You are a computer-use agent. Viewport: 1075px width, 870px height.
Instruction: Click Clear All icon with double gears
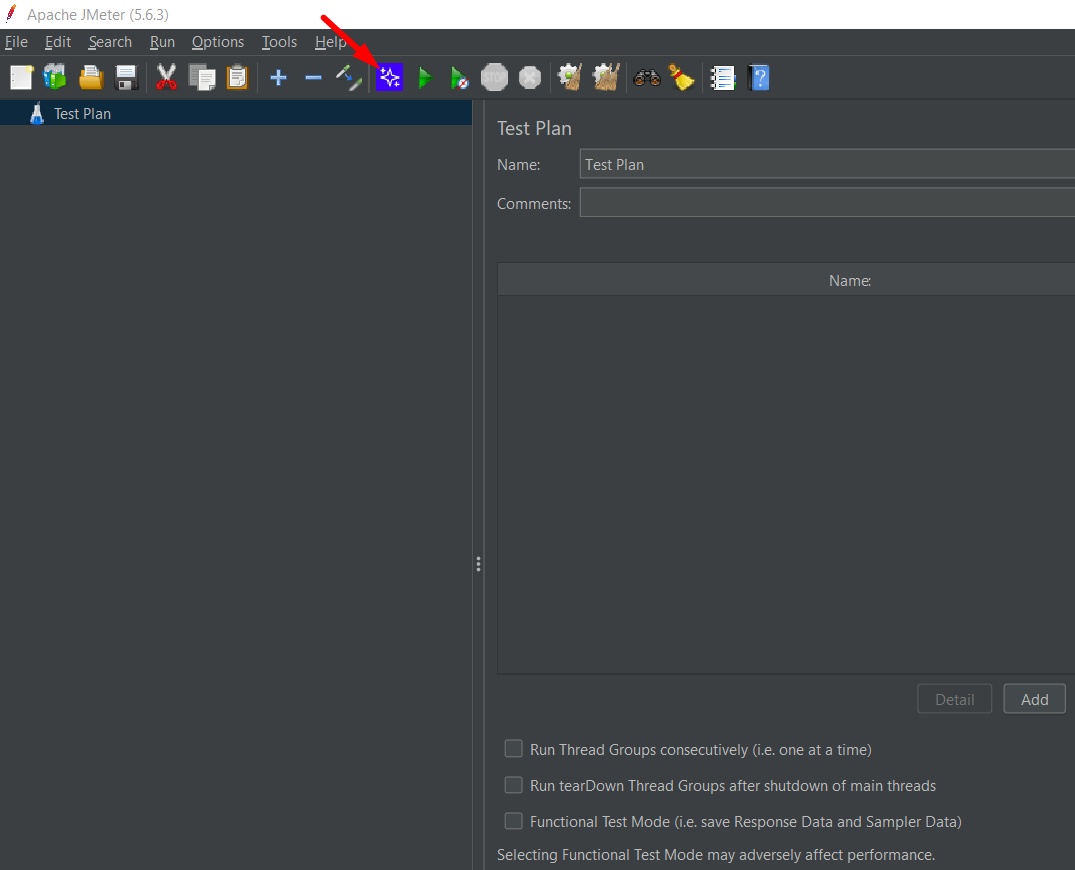pos(606,77)
